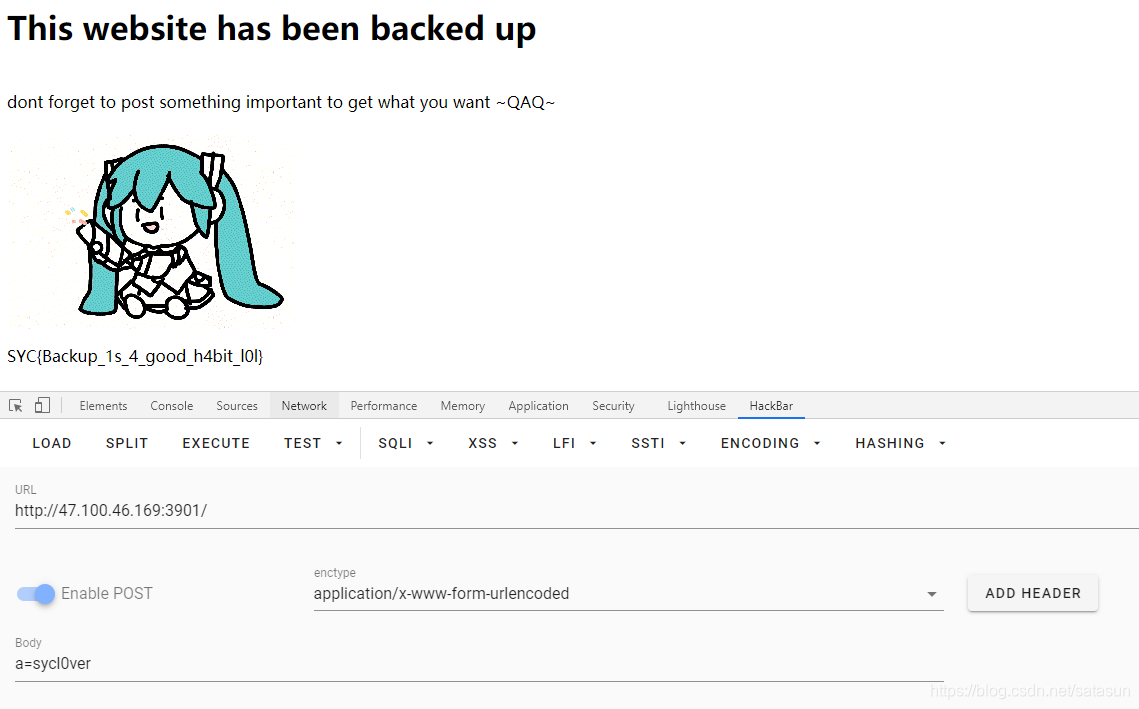Open the Lighthouse tab

coord(696,406)
